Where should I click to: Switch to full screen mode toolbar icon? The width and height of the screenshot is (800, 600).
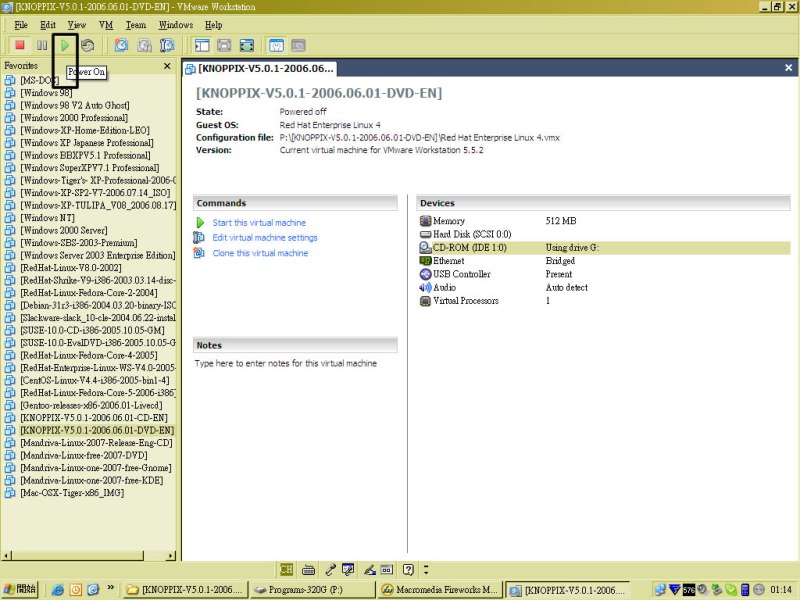246,45
